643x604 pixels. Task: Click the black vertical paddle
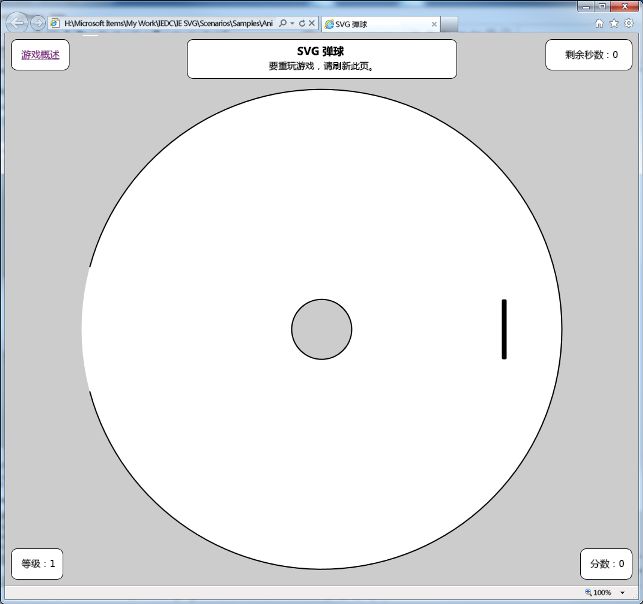click(x=504, y=329)
